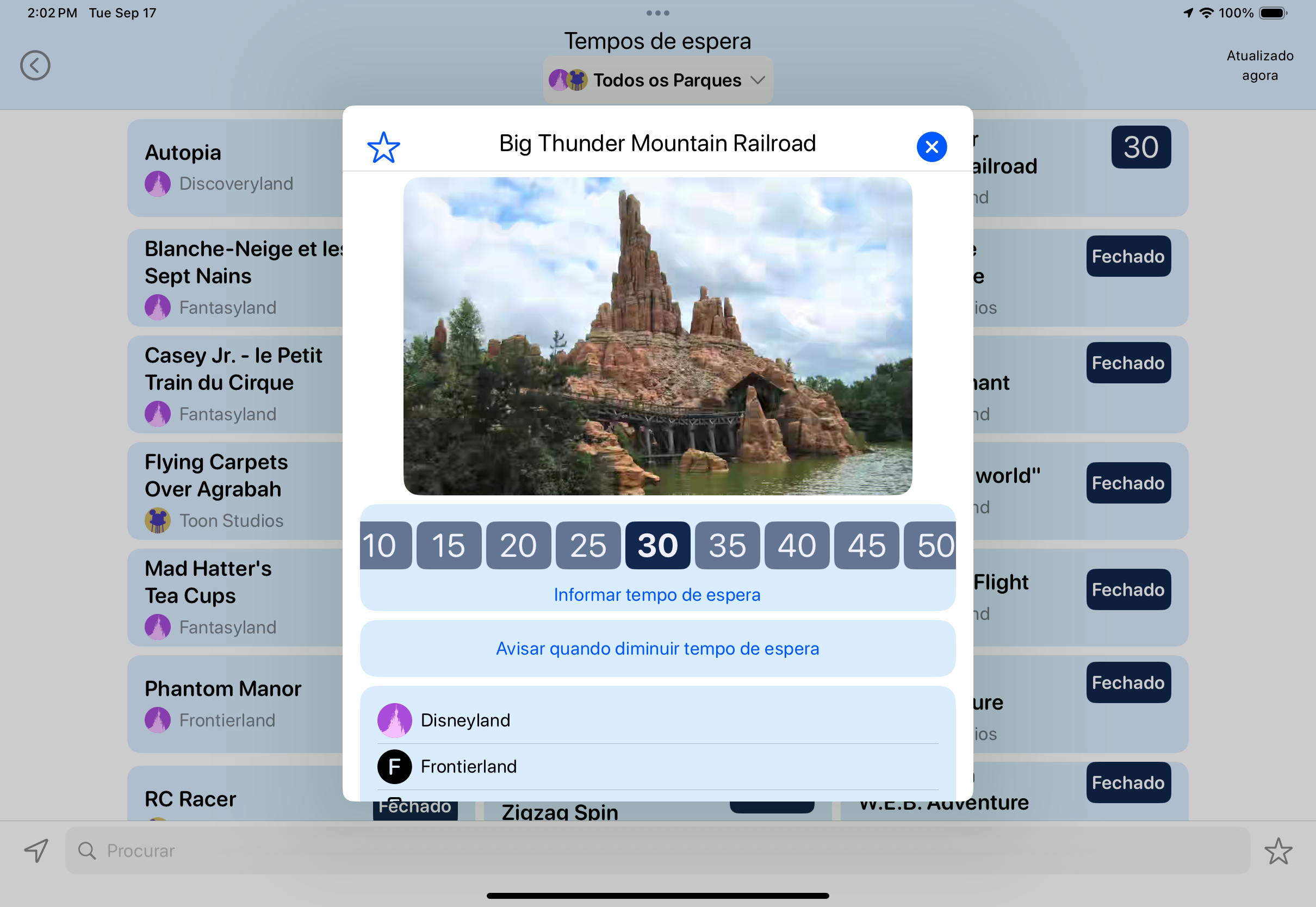This screenshot has width=1316, height=907.
Task: Tap the search magnifier icon
Action: point(86,851)
